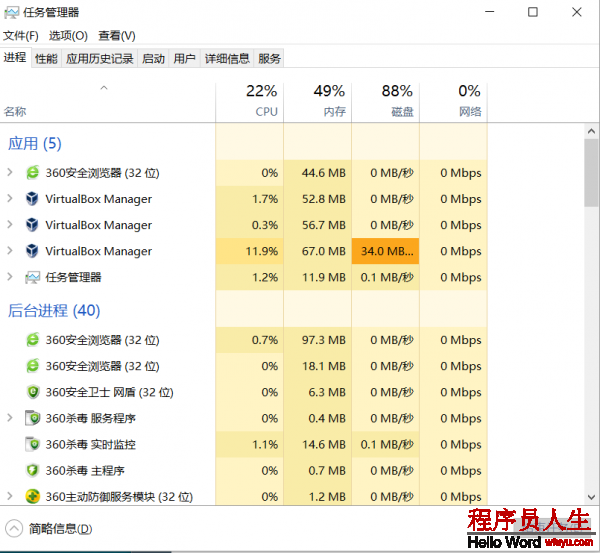Click the scrollbar up arrow

click(591, 131)
